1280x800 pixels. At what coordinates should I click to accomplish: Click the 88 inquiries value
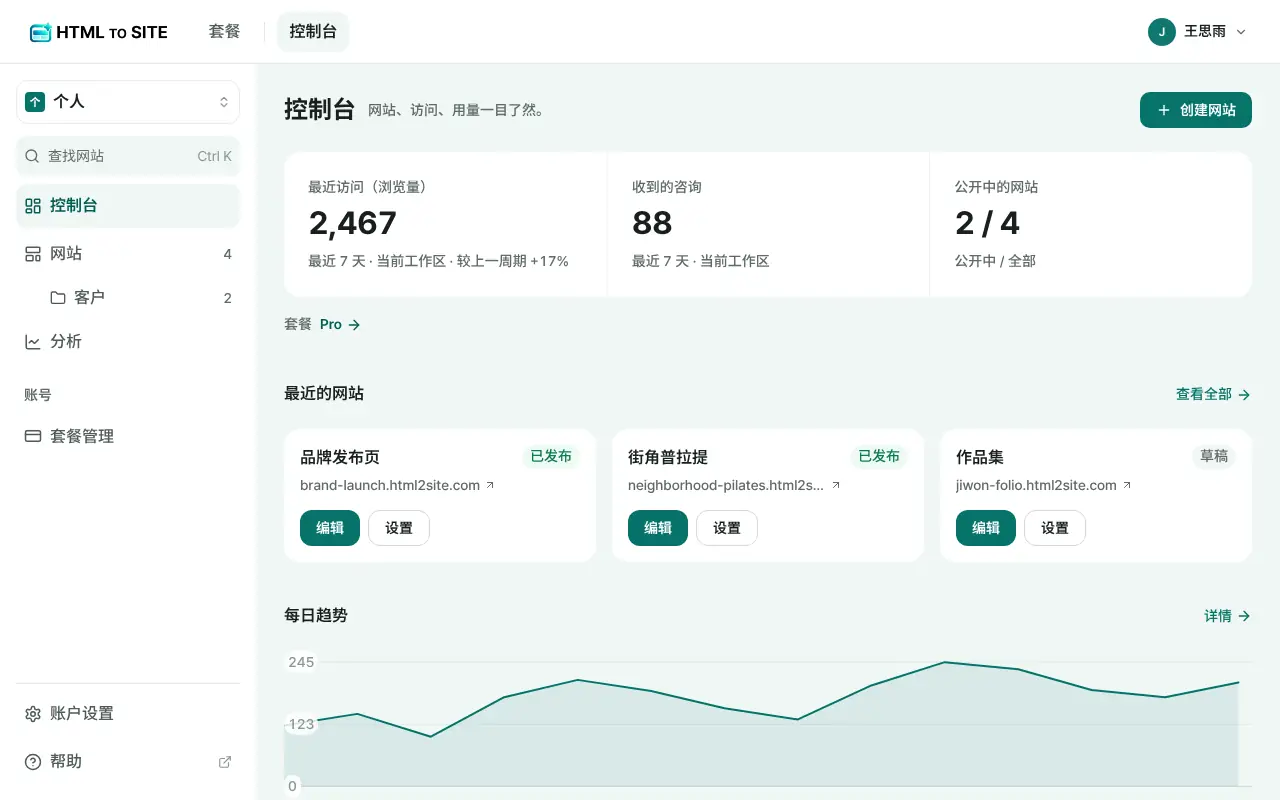652,223
